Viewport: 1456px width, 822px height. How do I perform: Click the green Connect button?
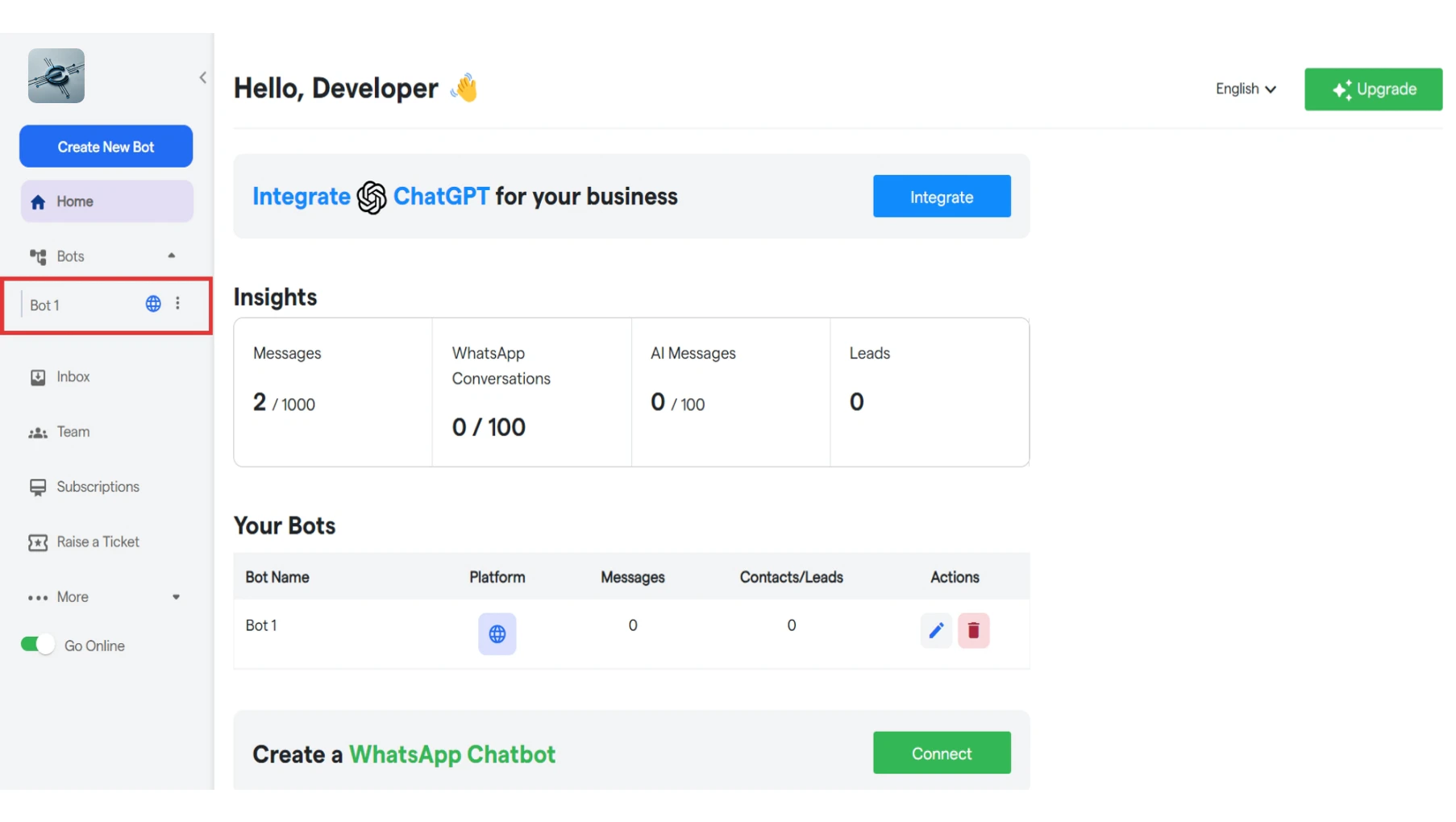942,753
